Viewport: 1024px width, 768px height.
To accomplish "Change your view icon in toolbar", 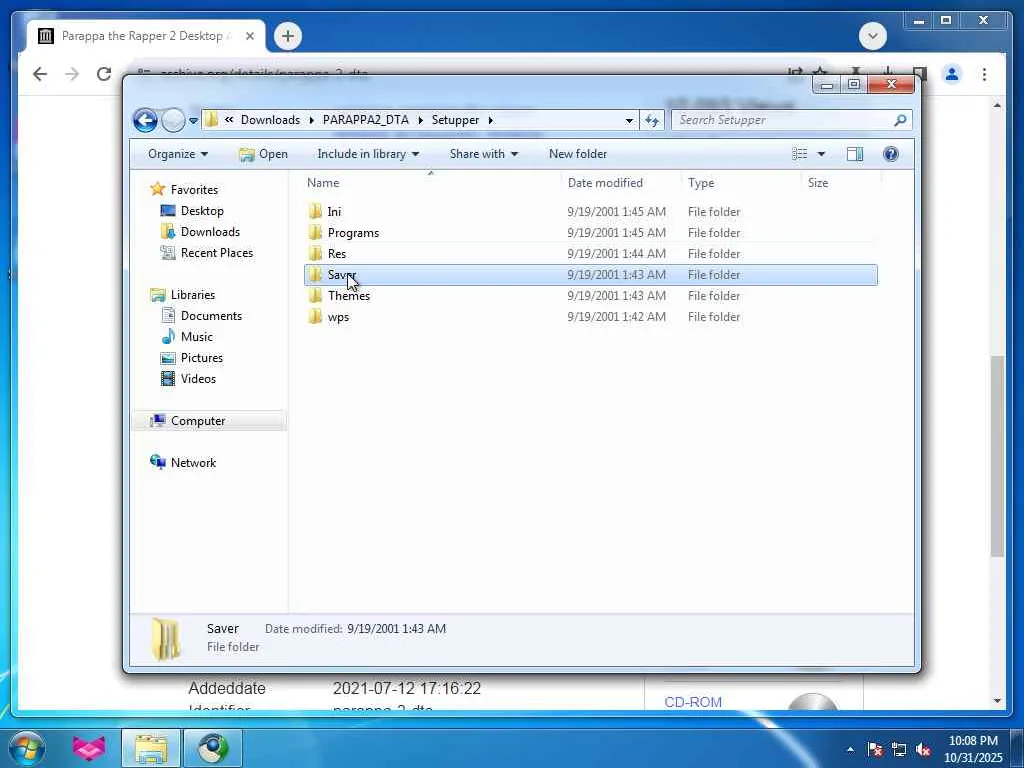I will [x=799, y=154].
